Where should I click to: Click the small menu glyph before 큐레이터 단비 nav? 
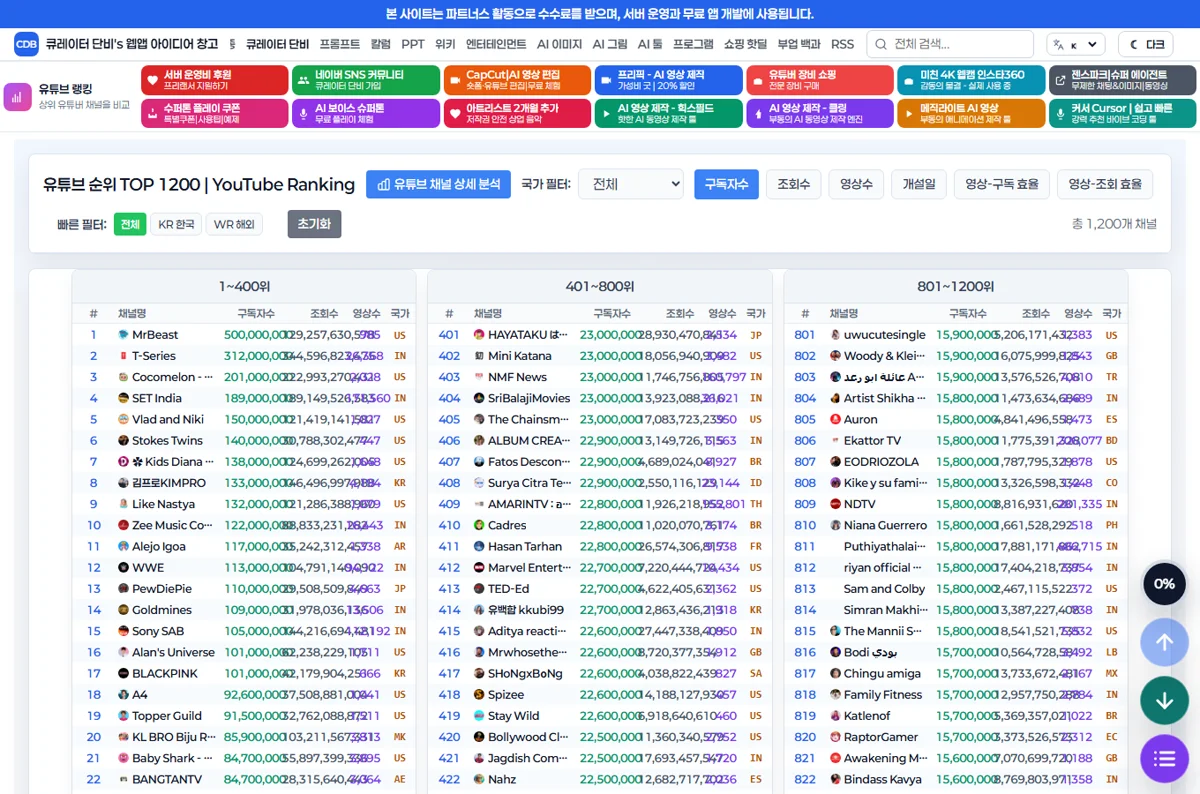click(232, 44)
